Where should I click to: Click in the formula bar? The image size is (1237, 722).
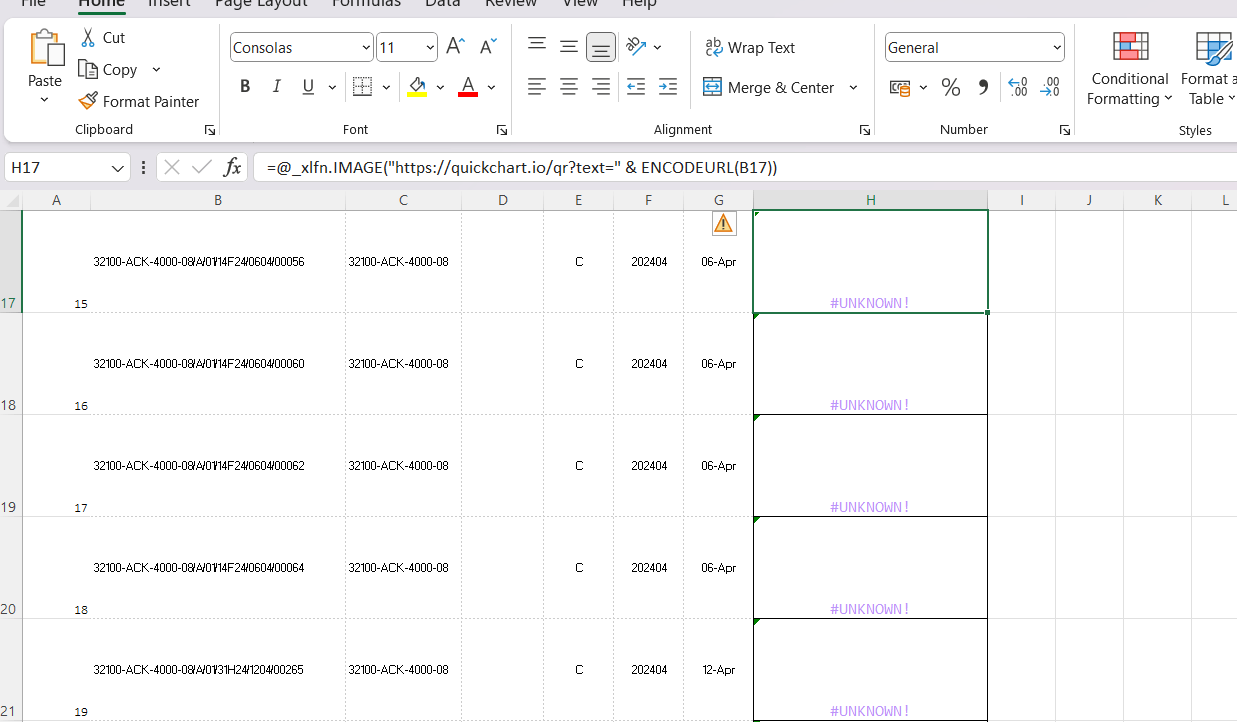tap(745, 167)
